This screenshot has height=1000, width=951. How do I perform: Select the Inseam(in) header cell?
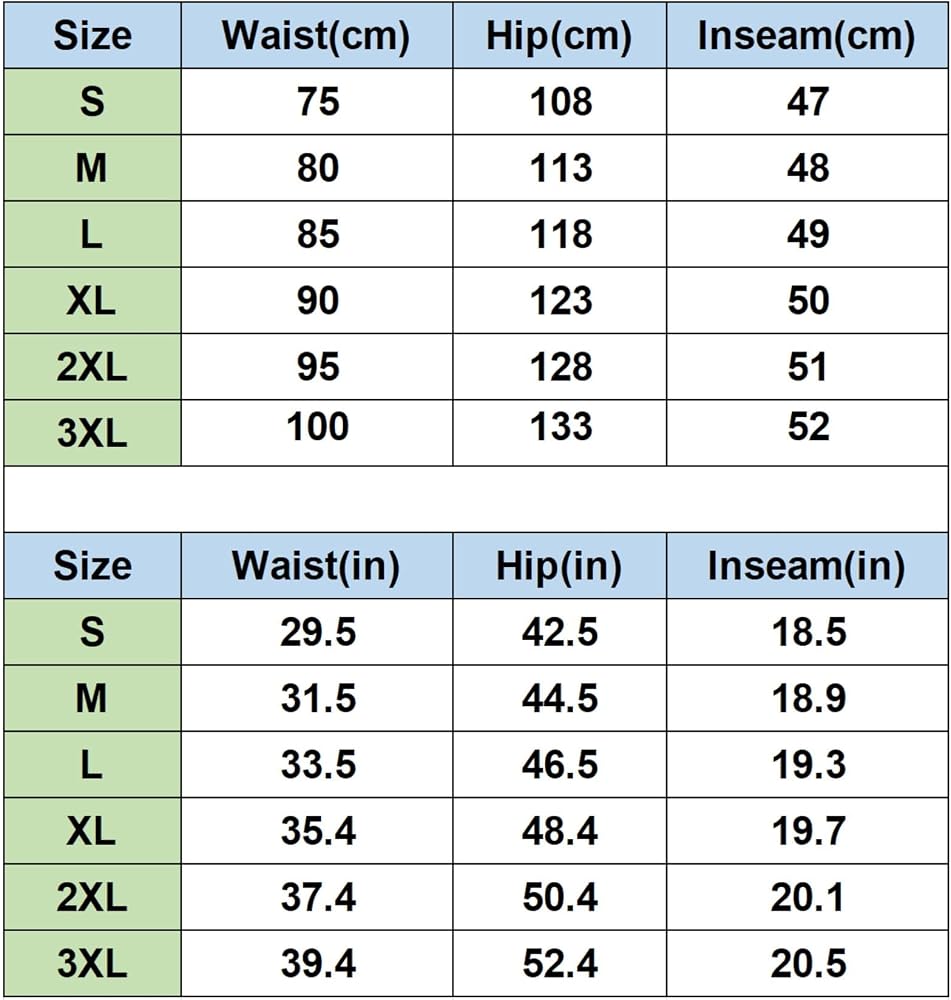(807, 565)
